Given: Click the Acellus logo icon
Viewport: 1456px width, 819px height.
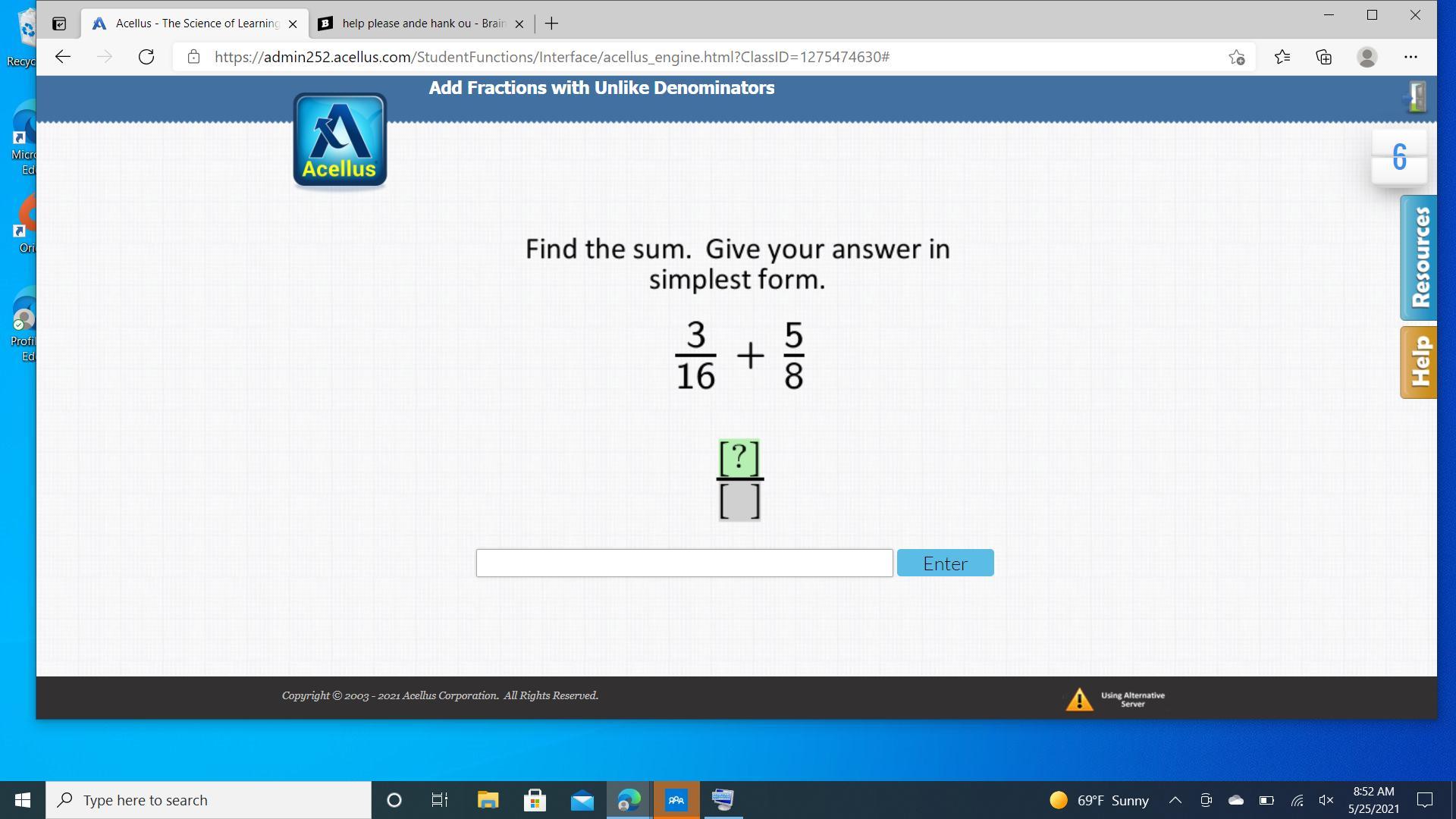Looking at the screenshot, I should pos(340,140).
